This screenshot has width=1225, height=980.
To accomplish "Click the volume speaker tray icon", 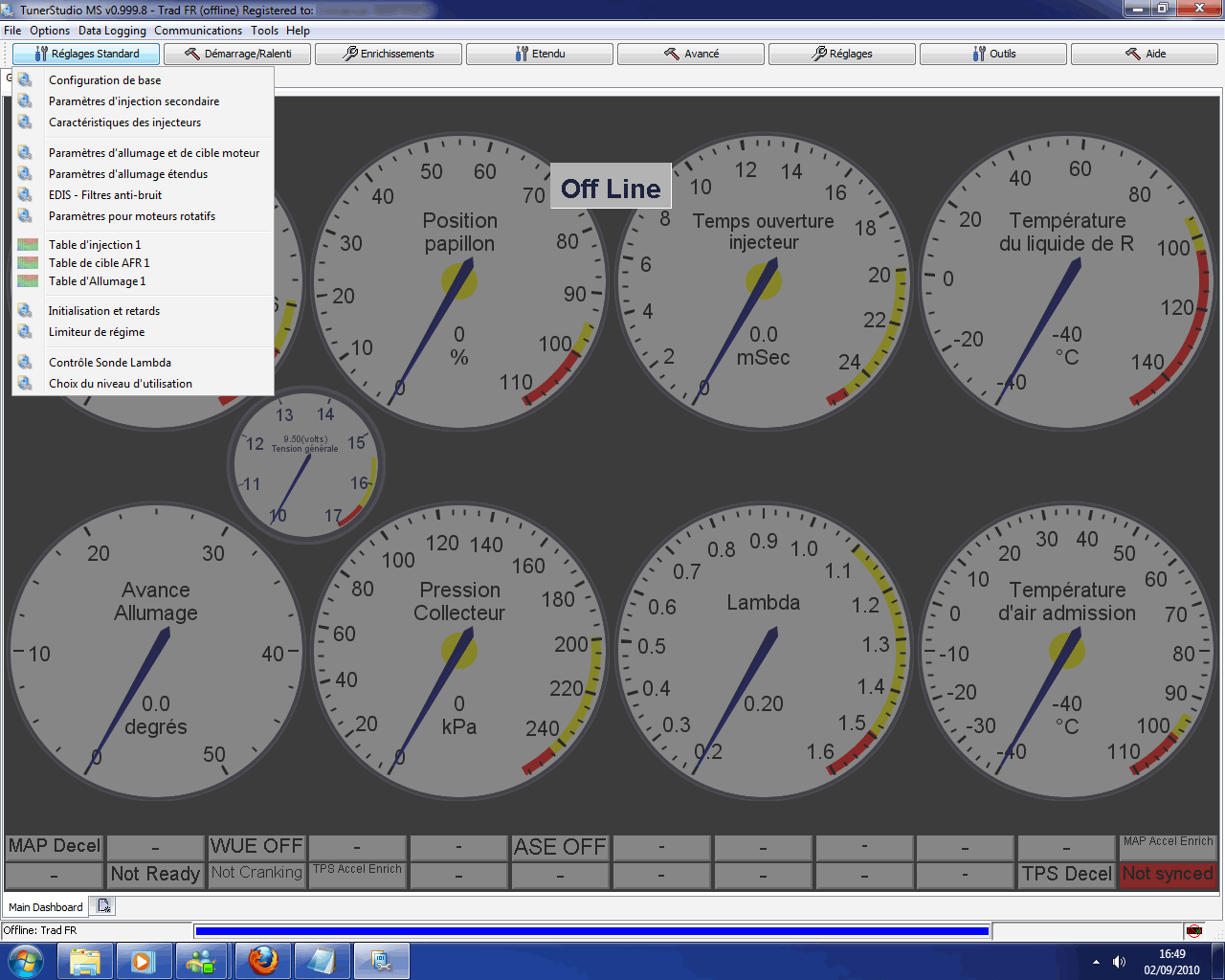I will (x=1119, y=962).
